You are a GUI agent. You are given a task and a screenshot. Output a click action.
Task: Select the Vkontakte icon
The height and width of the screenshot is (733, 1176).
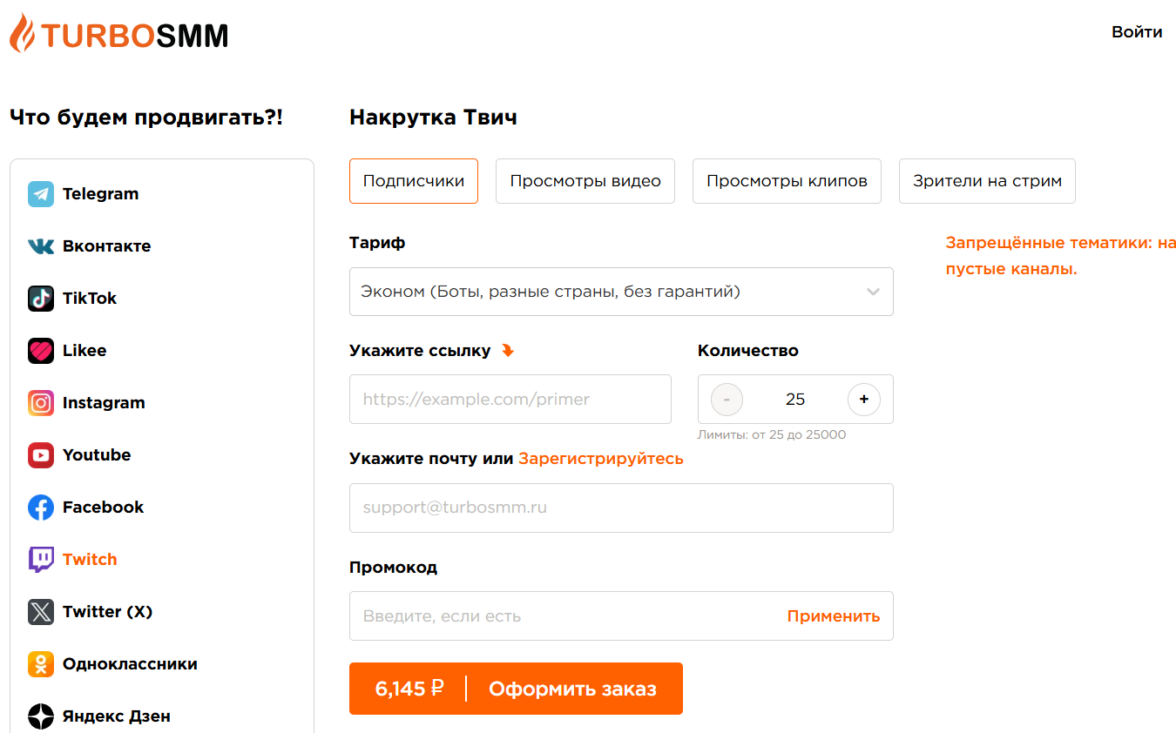41,246
